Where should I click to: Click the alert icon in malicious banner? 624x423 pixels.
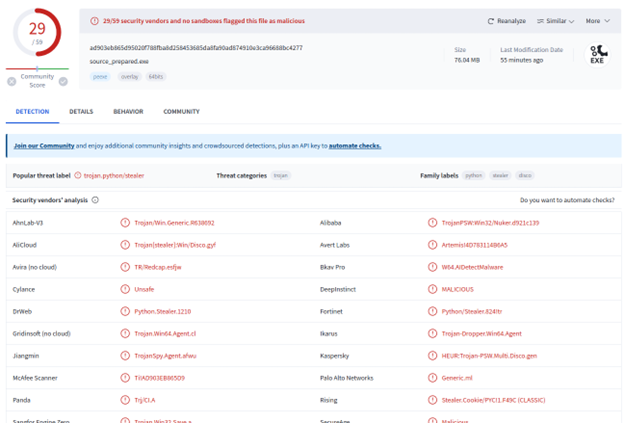click(94, 21)
